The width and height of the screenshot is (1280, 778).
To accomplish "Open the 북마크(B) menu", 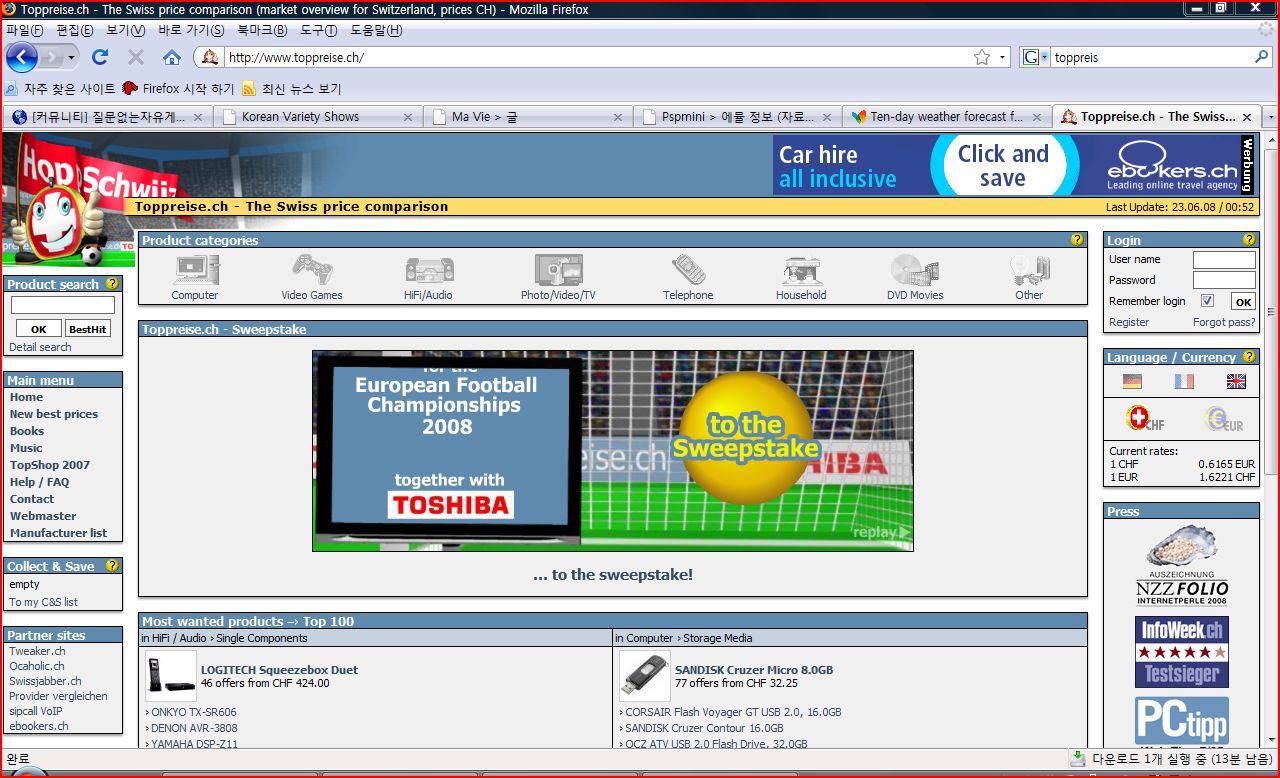I will (262, 30).
